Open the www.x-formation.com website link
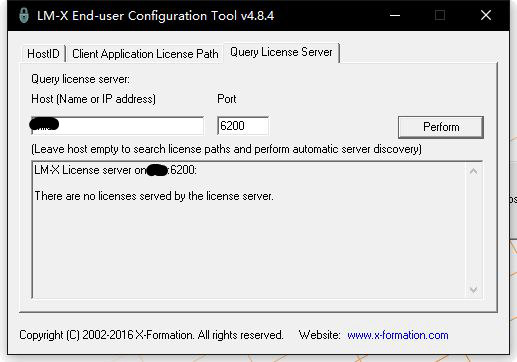The height and width of the screenshot is (362, 517). point(398,335)
